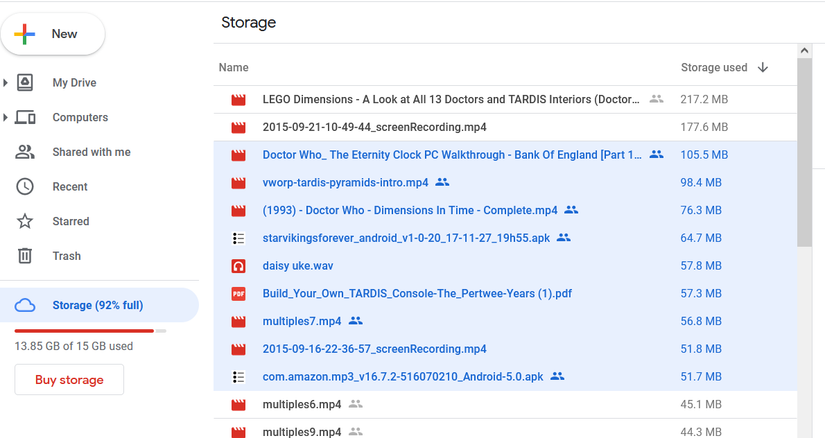Viewport: 825px width, 438px height.
Task: Sort by the Name column header
Action: point(233,68)
